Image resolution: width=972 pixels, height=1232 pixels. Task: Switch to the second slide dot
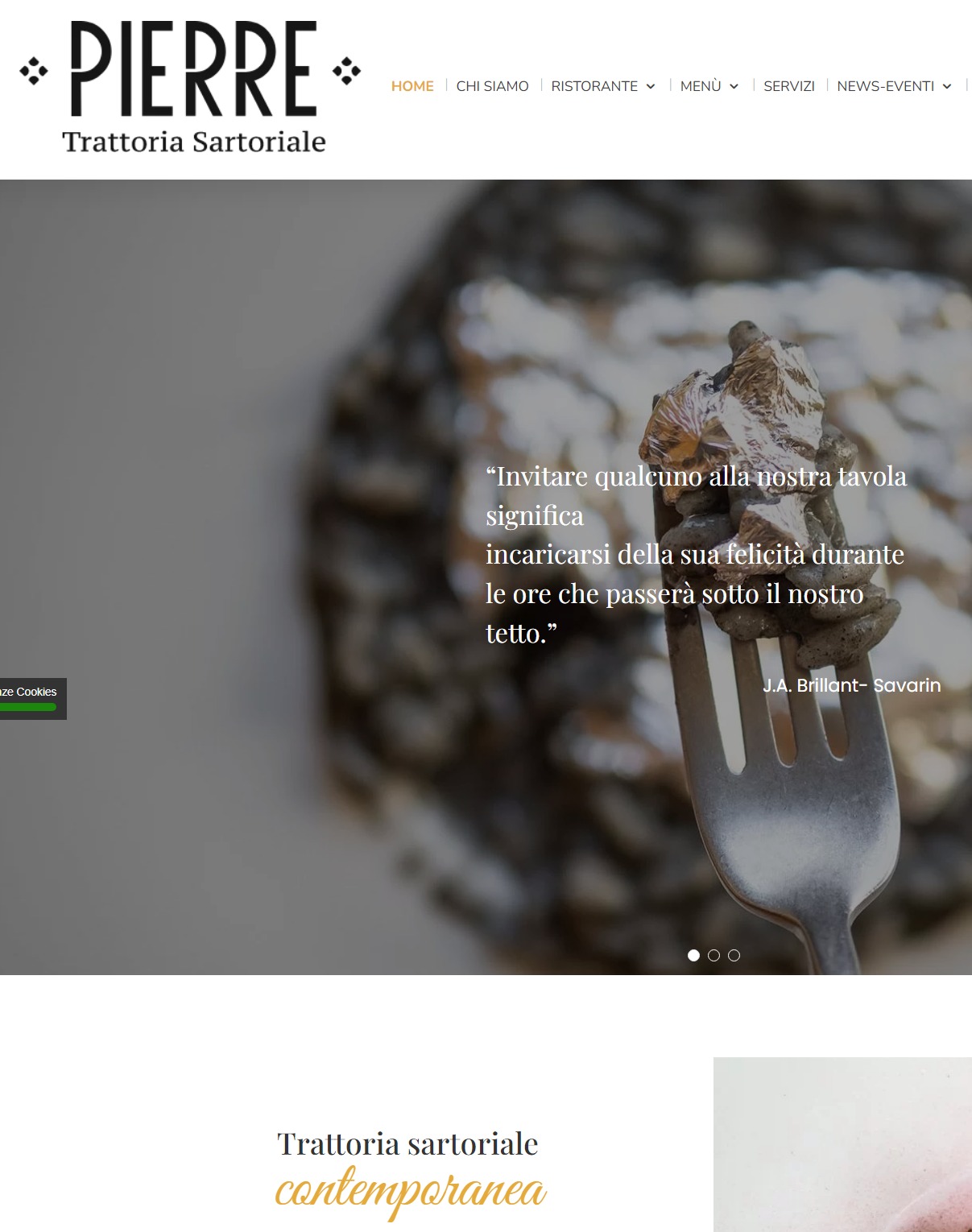coord(713,955)
